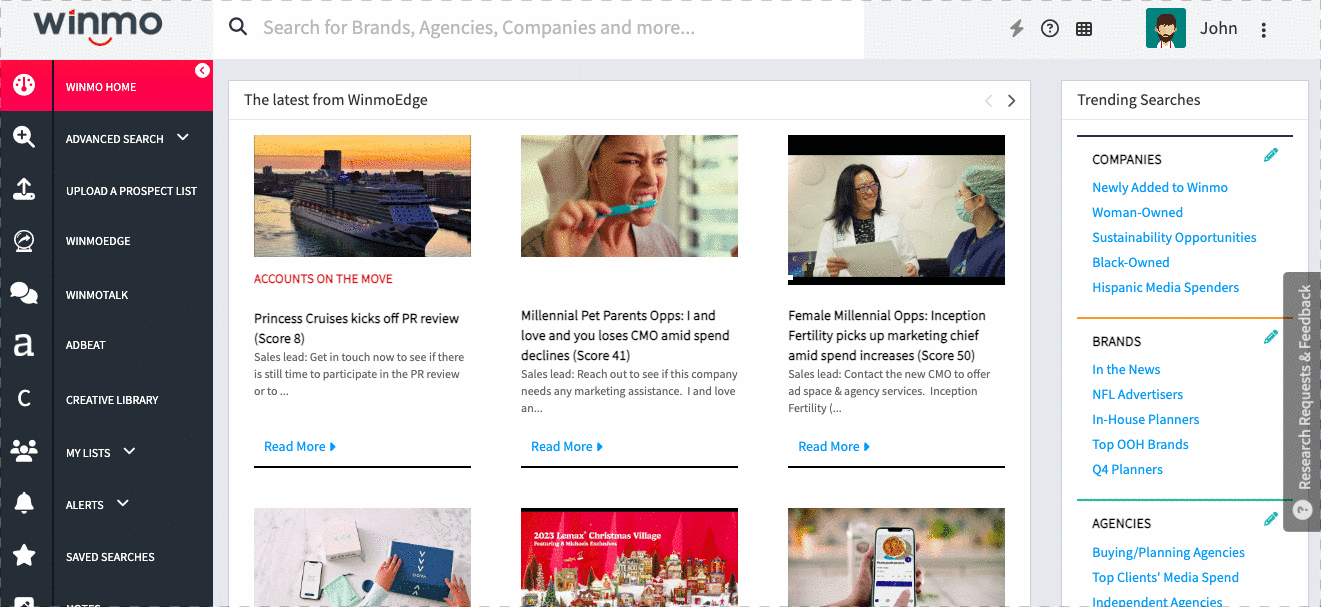Collapse the sidebar using the arrow toggle
This screenshot has width=1321, height=607.
[x=202, y=70]
